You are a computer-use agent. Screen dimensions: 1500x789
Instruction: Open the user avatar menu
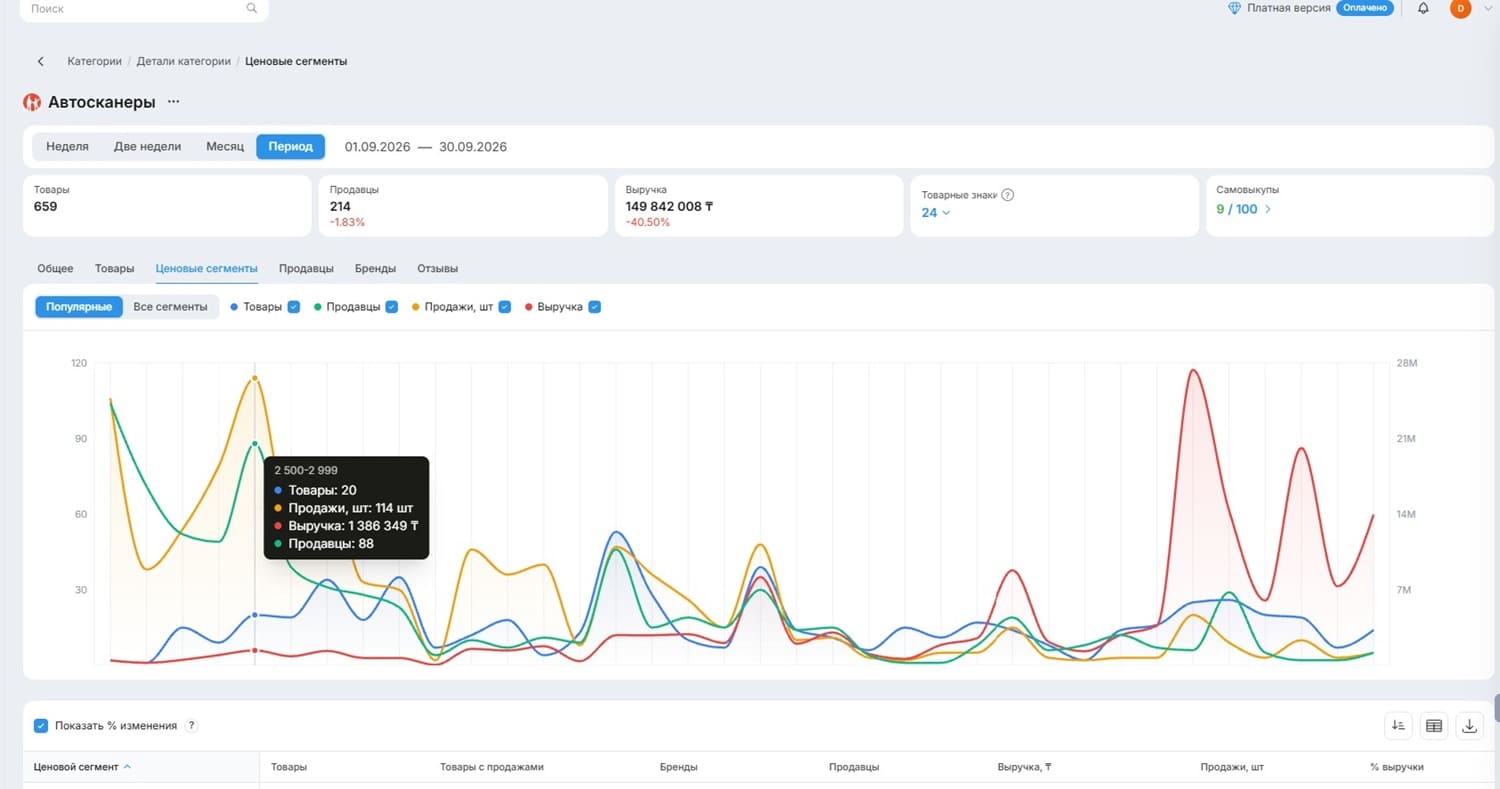[1460, 8]
